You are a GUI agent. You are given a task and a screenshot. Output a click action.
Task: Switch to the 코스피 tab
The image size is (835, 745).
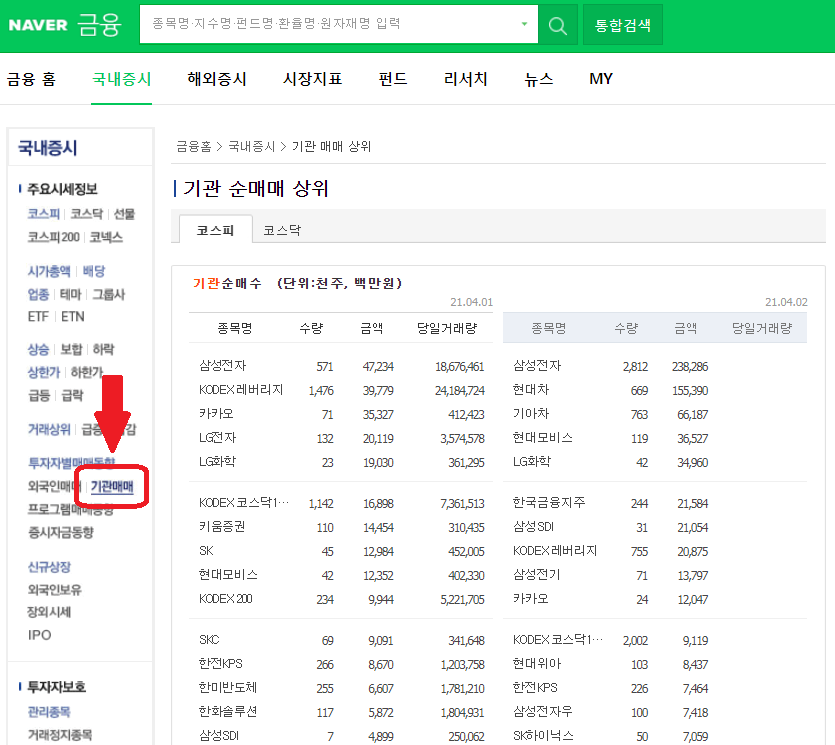(215, 230)
